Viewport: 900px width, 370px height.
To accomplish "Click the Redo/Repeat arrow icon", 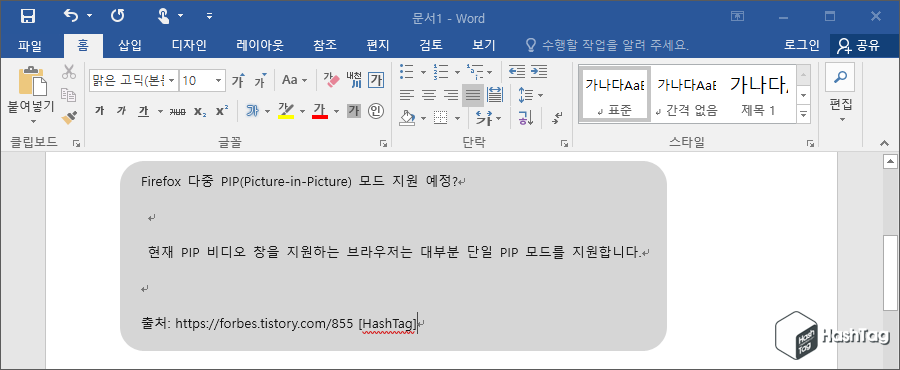I will click(x=118, y=16).
